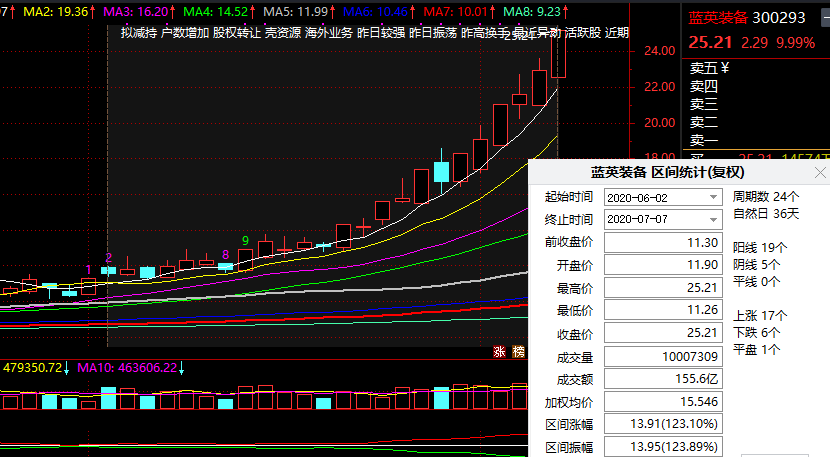Click the 户数增加 tag

(185, 32)
